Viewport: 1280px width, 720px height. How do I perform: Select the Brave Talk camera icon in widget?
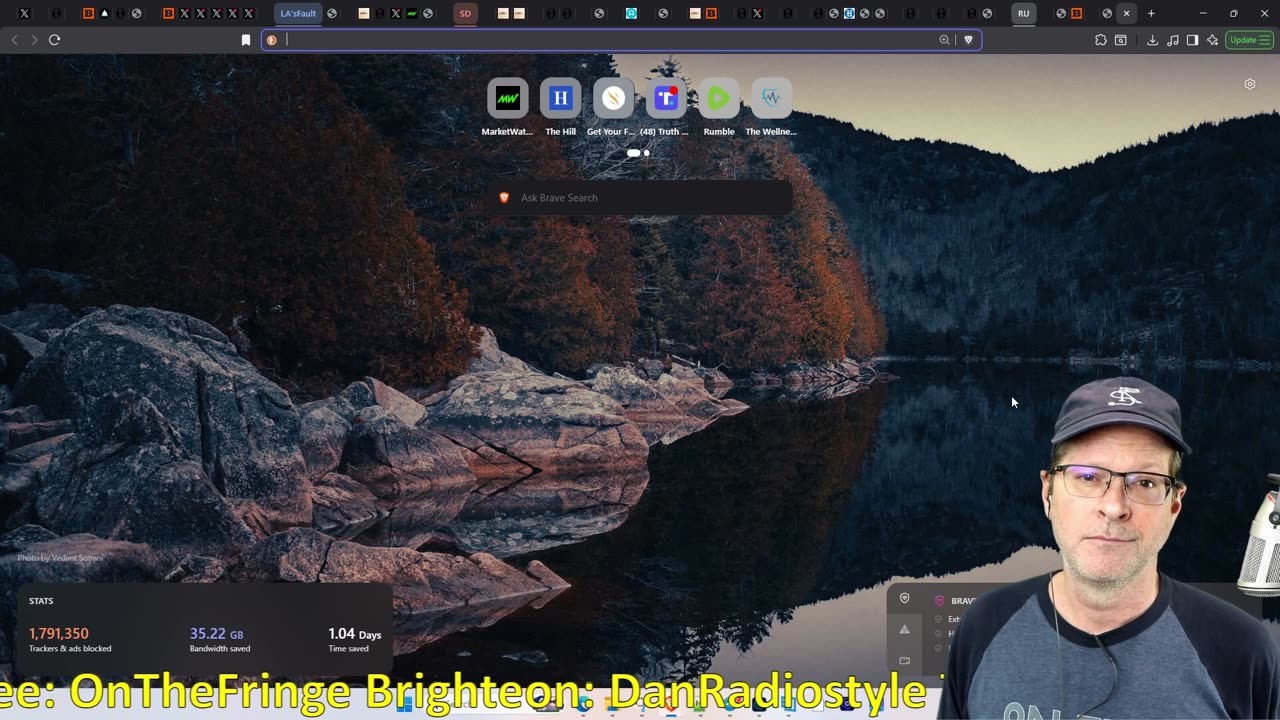[x=905, y=660]
